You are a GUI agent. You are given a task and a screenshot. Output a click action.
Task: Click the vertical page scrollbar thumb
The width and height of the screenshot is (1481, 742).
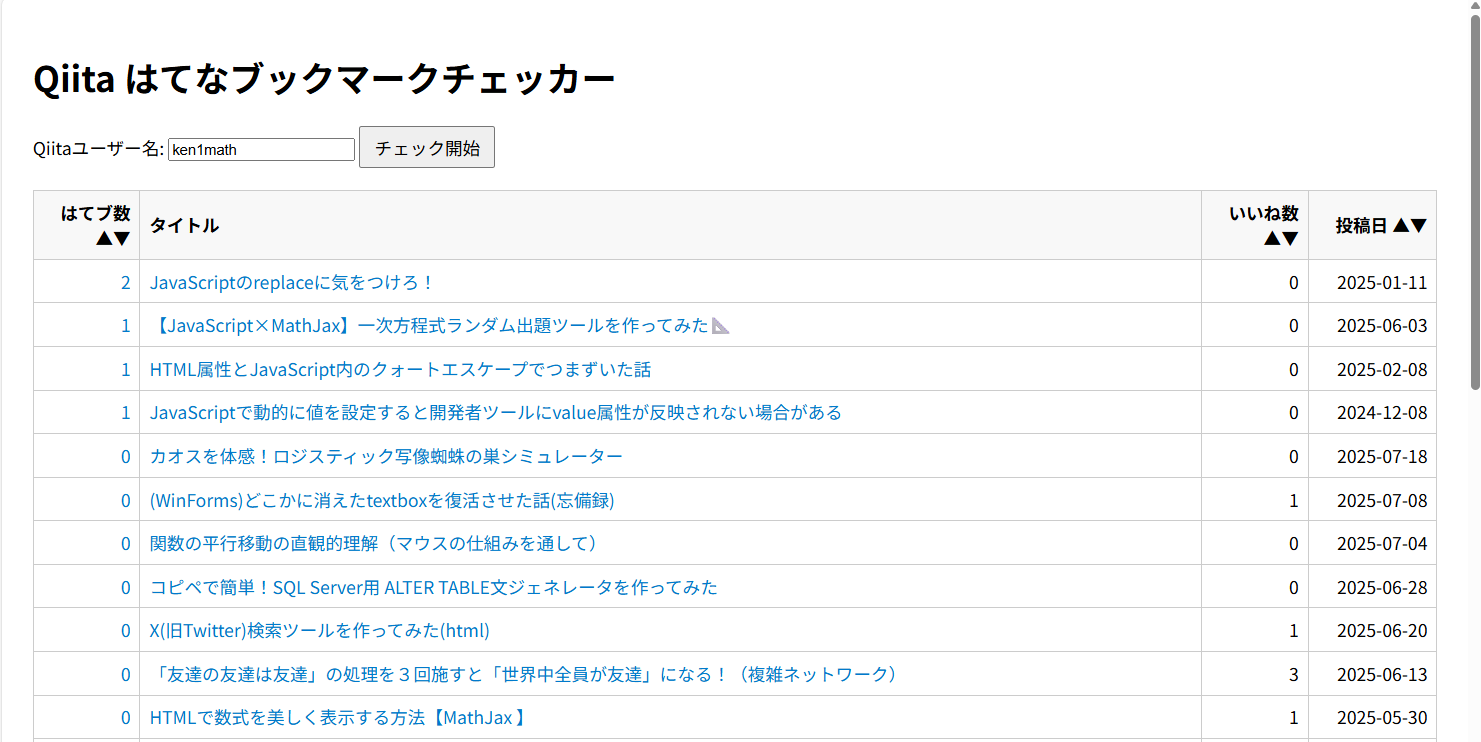[1474, 202]
